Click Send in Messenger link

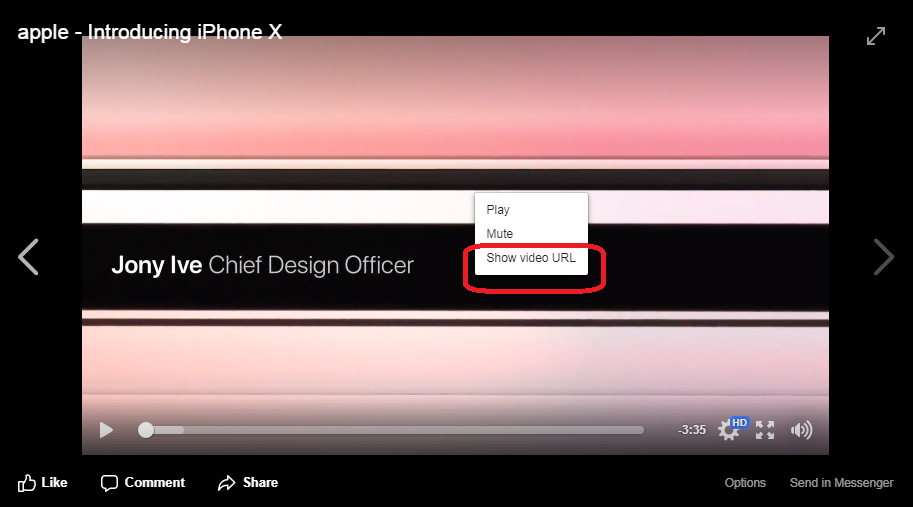click(841, 483)
